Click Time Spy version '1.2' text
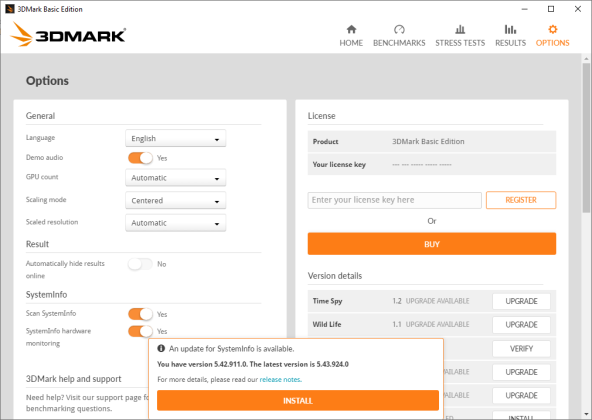The width and height of the screenshot is (592, 420). point(397,301)
